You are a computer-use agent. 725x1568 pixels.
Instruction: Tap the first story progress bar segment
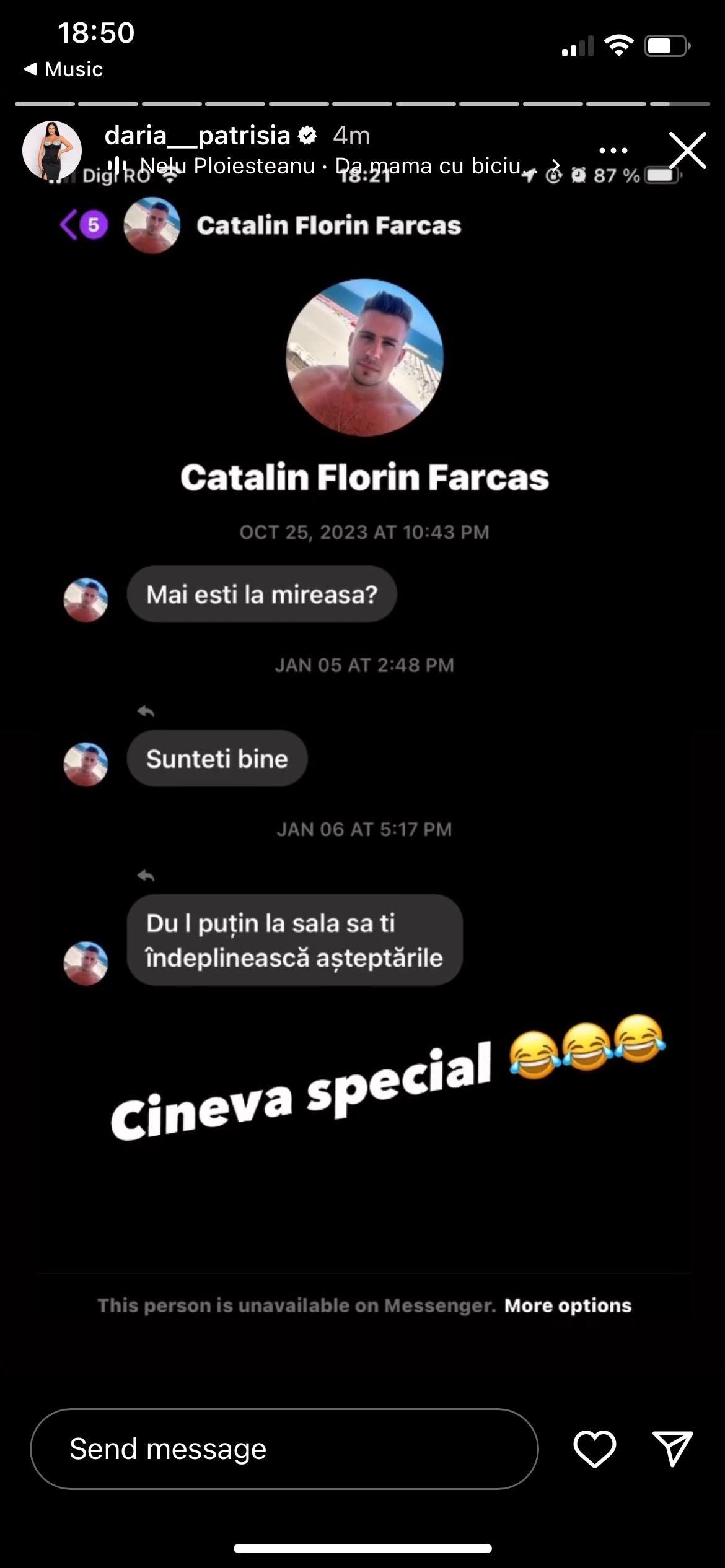[45, 103]
